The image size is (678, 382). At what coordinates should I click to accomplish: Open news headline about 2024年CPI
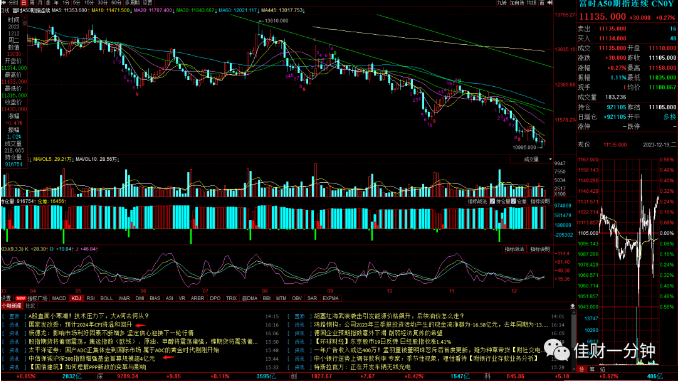point(80,324)
